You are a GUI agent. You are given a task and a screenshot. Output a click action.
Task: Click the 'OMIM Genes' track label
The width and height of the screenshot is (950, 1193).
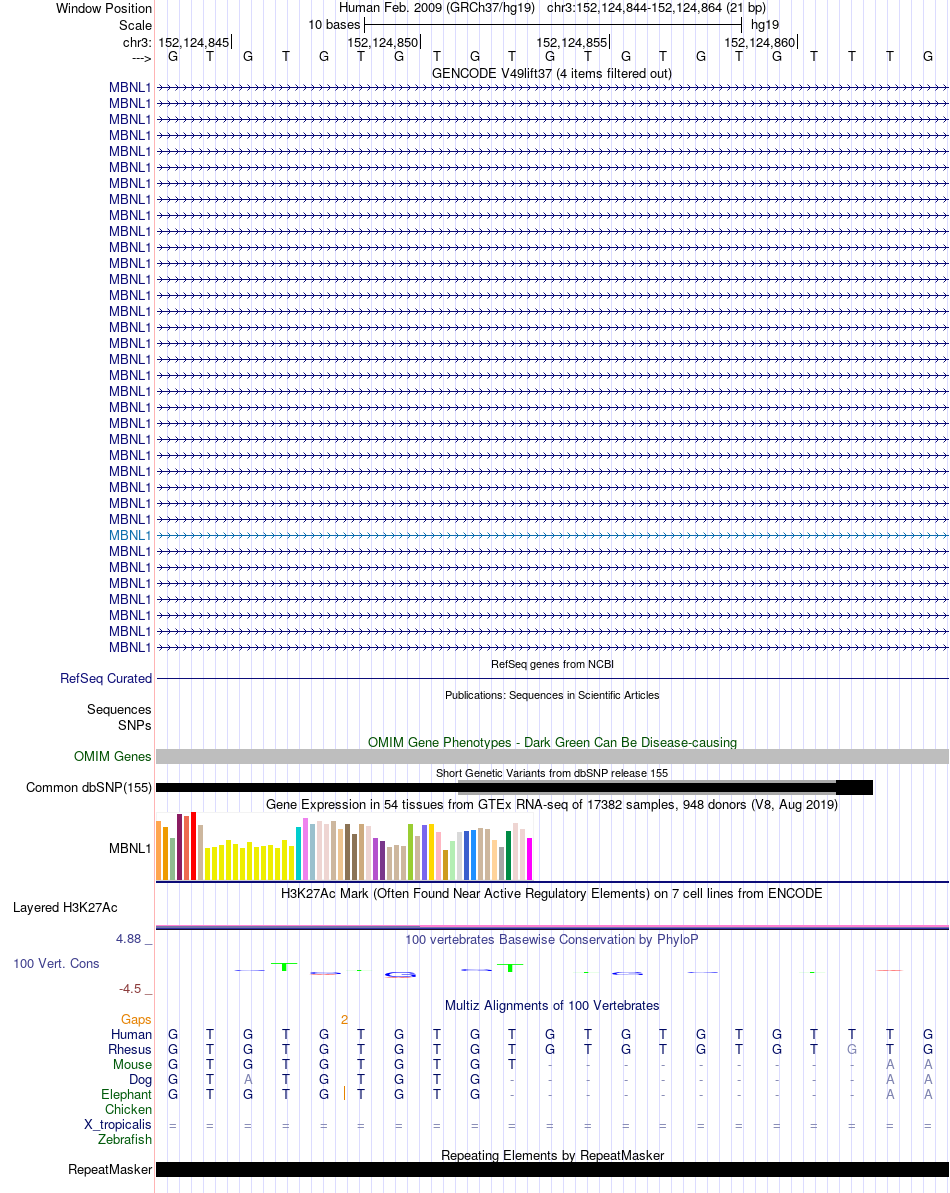pyautogui.click(x=113, y=757)
